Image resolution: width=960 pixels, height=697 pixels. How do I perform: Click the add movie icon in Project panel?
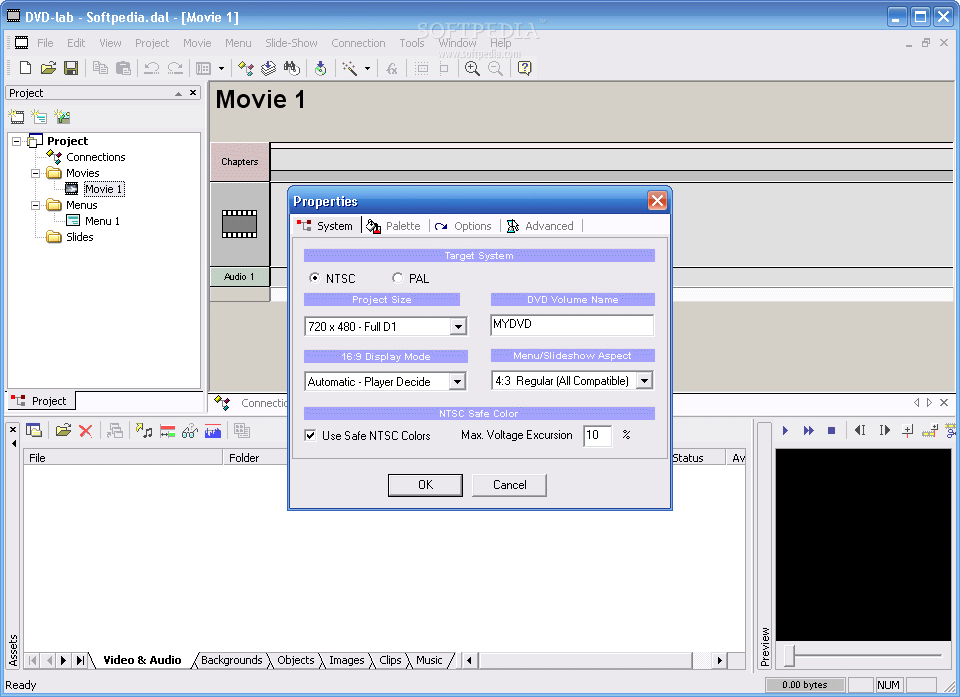pos(17,116)
